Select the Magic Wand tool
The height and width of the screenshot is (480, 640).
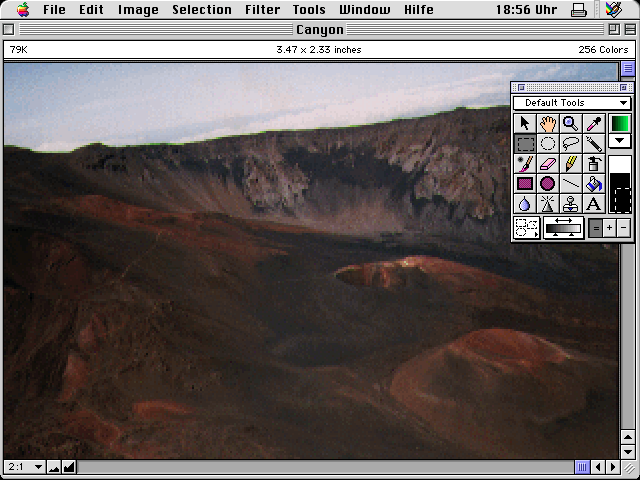tap(593, 144)
